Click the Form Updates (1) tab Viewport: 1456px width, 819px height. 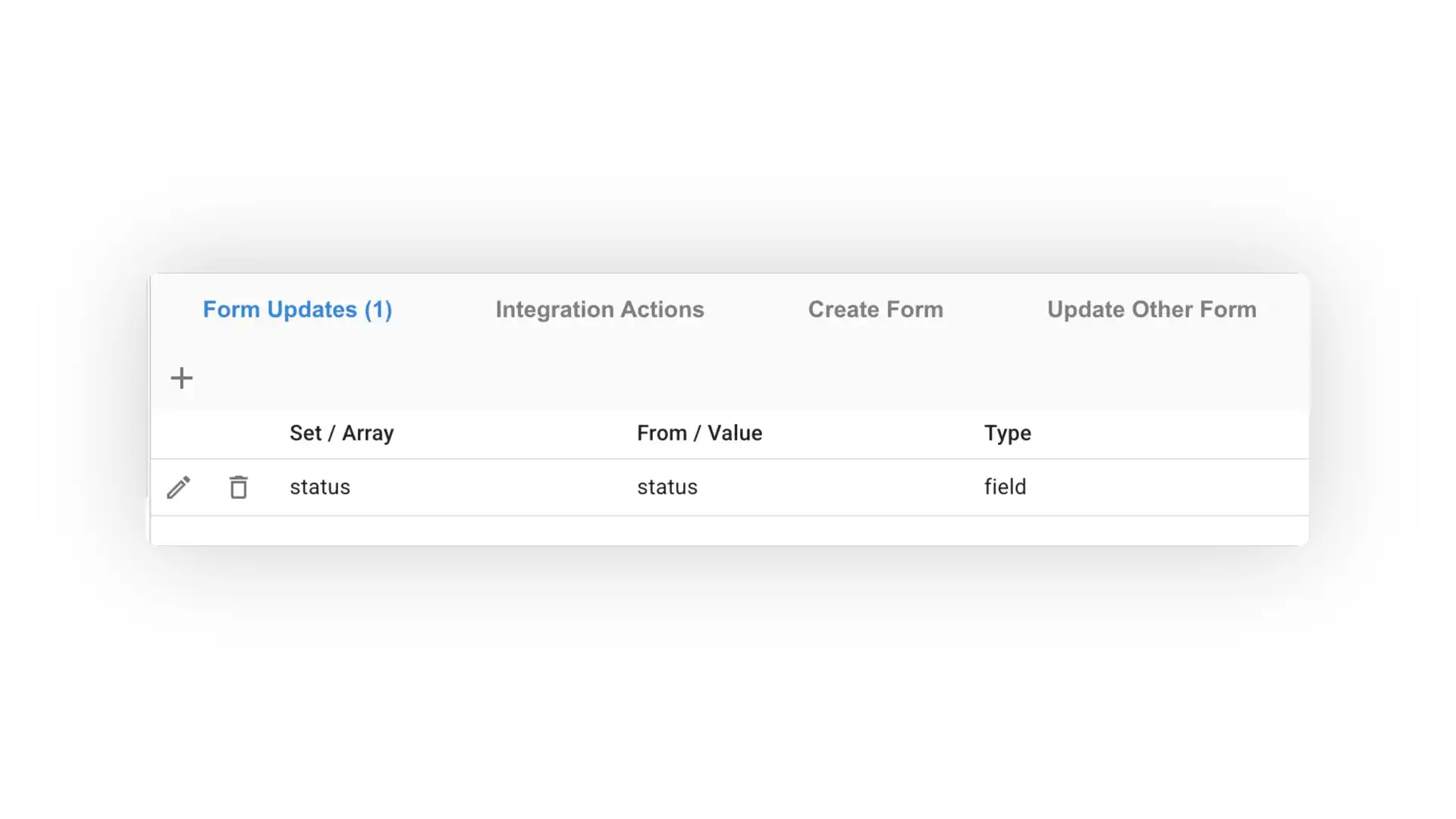click(297, 309)
